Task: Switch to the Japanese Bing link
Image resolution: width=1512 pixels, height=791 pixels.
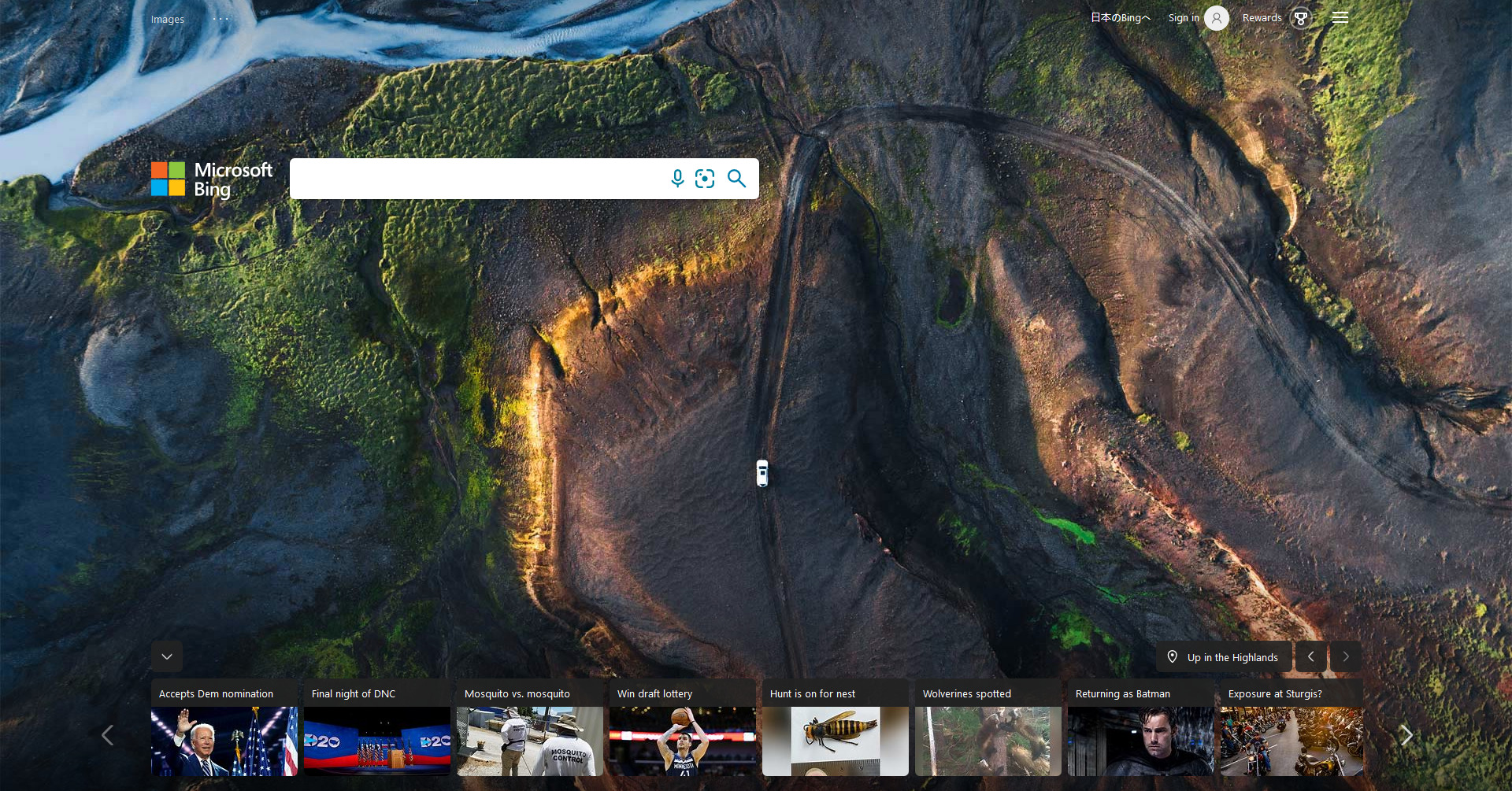Action: click(1120, 18)
